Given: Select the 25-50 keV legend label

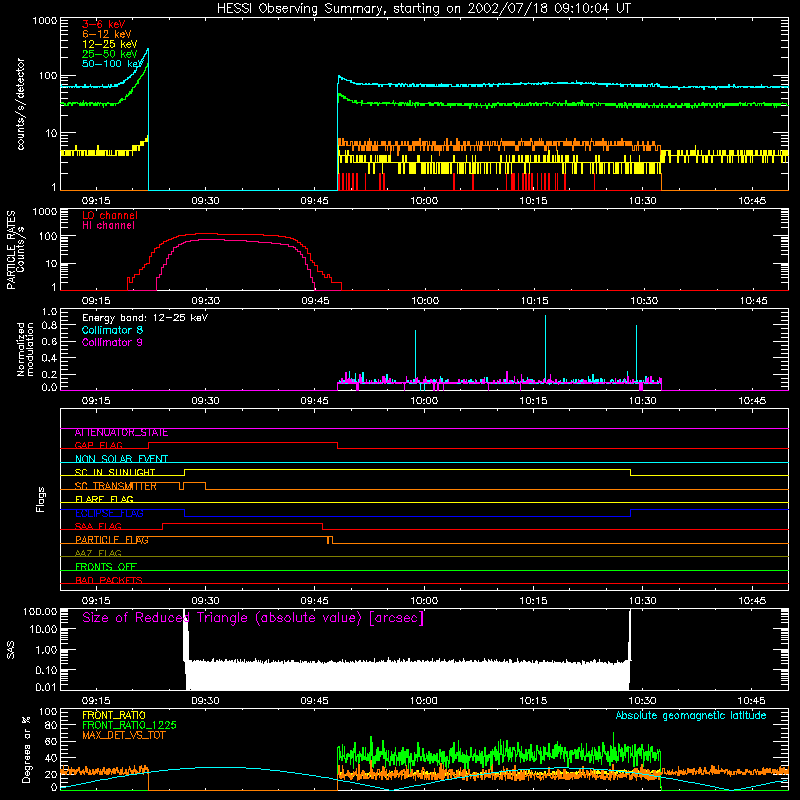Looking at the screenshot, I should click(110, 54).
